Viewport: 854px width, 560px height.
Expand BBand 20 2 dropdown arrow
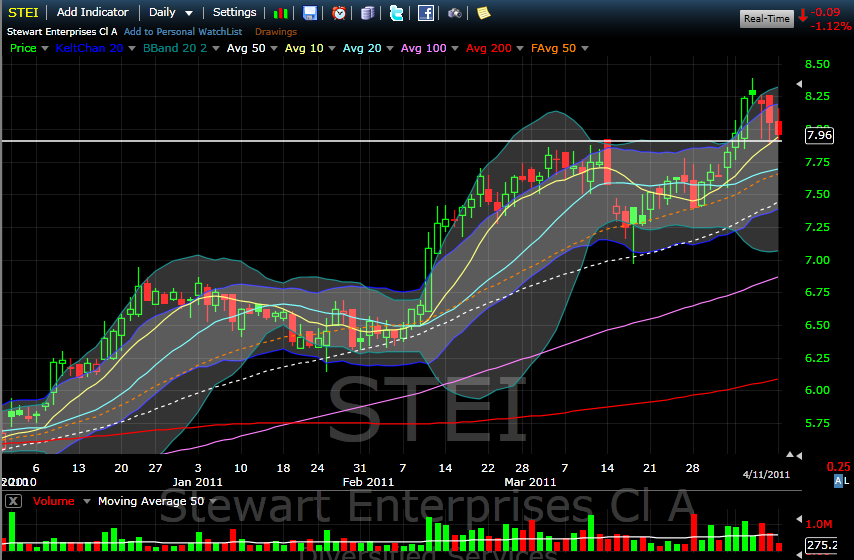coord(216,48)
